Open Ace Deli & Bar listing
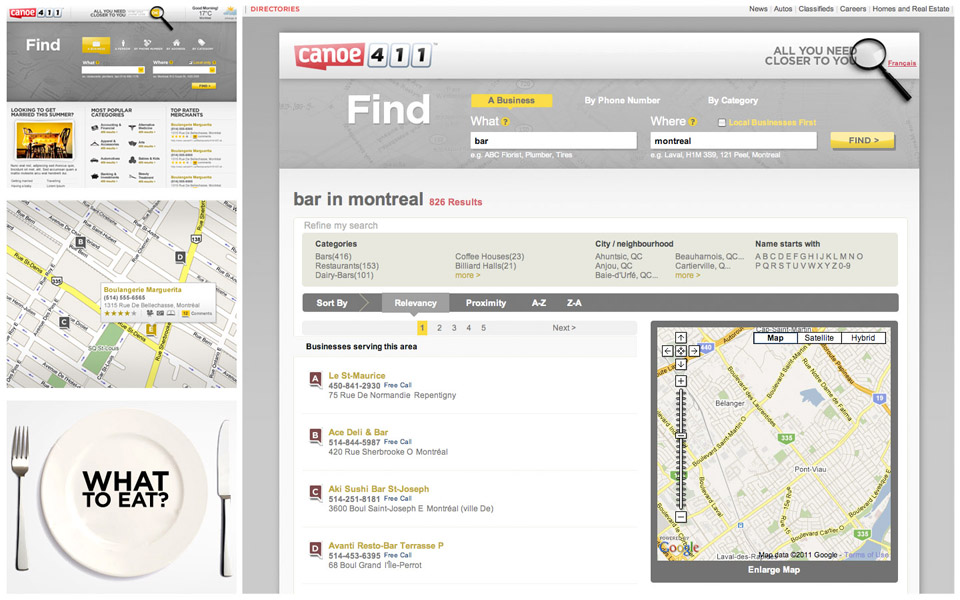The image size is (960, 600). (x=358, y=432)
